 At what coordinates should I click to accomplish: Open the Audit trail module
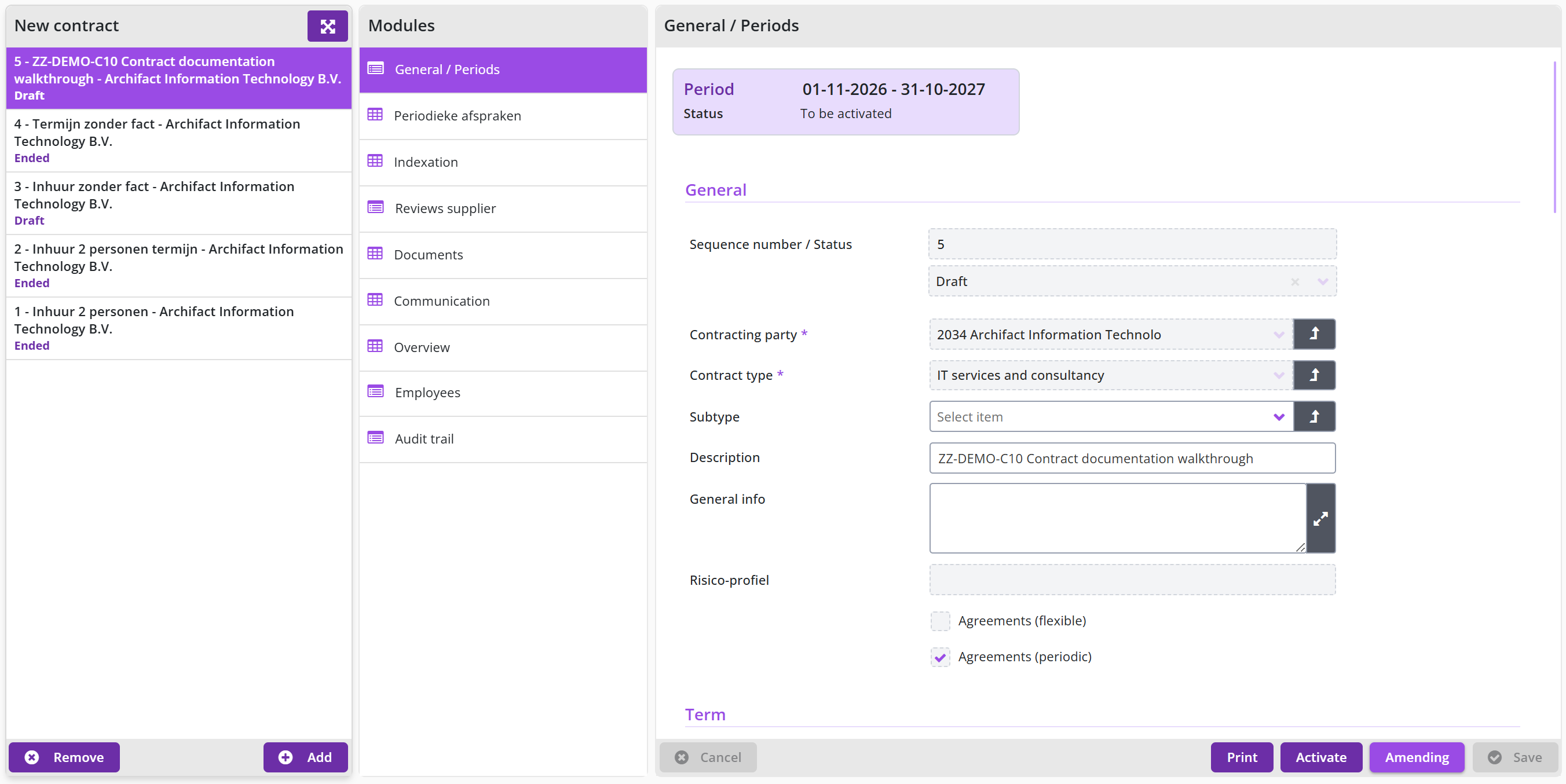coord(503,439)
